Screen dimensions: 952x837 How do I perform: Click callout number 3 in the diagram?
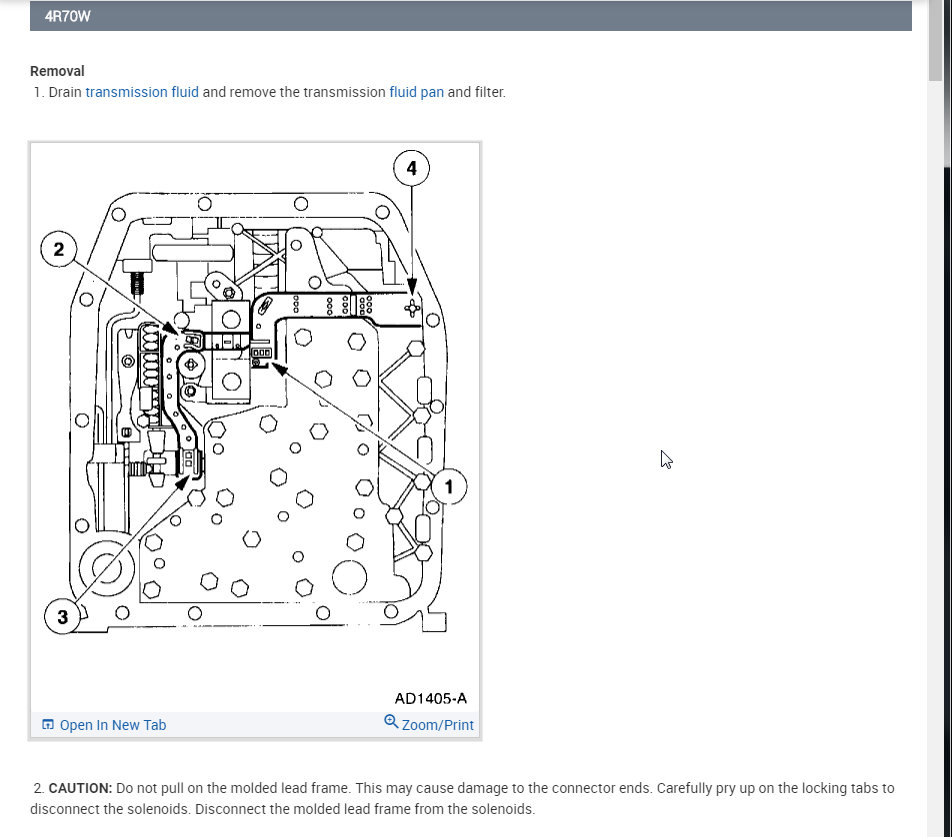pyautogui.click(x=63, y=617)
